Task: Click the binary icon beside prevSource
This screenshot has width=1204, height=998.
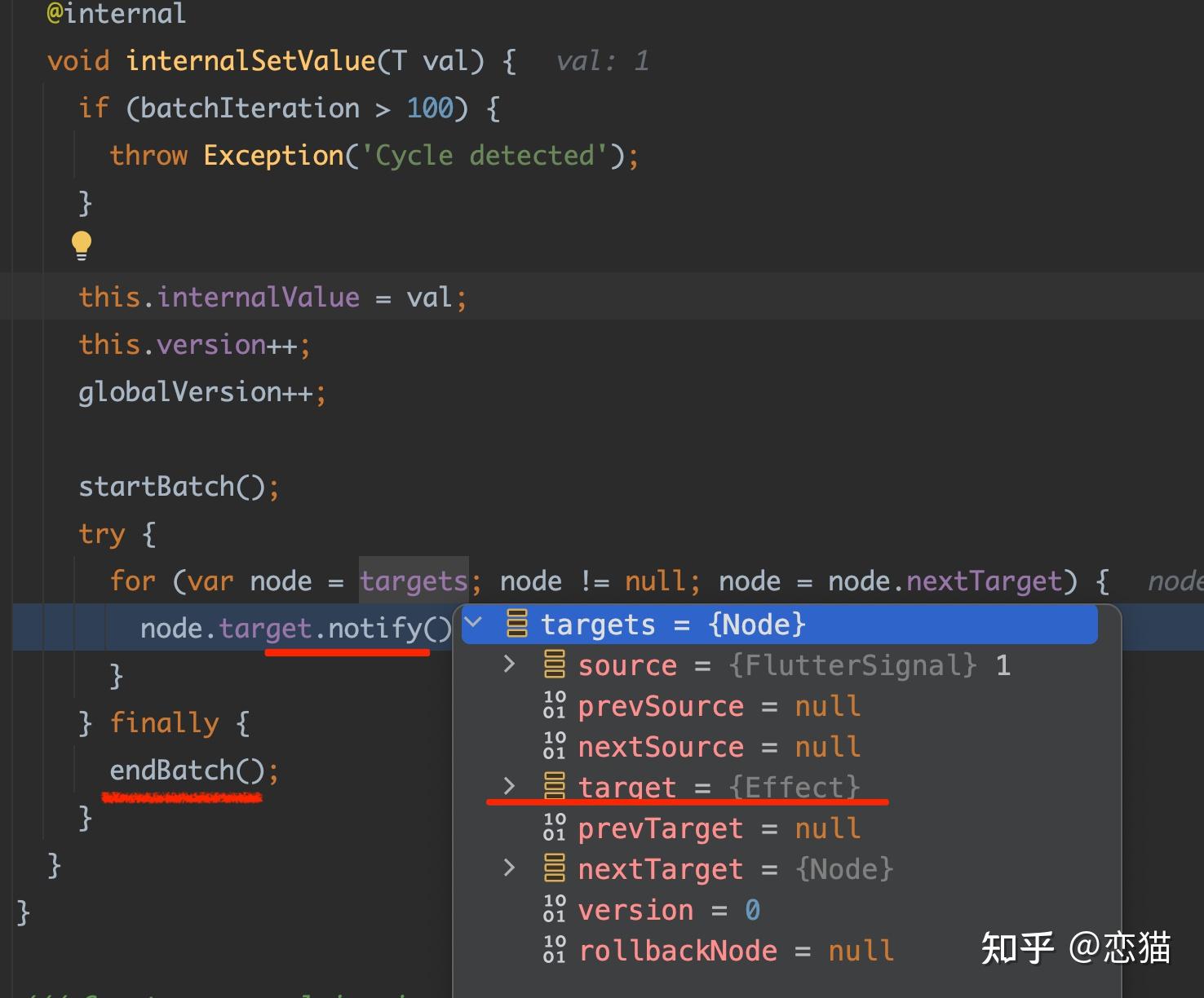Action: pos(555,705)
